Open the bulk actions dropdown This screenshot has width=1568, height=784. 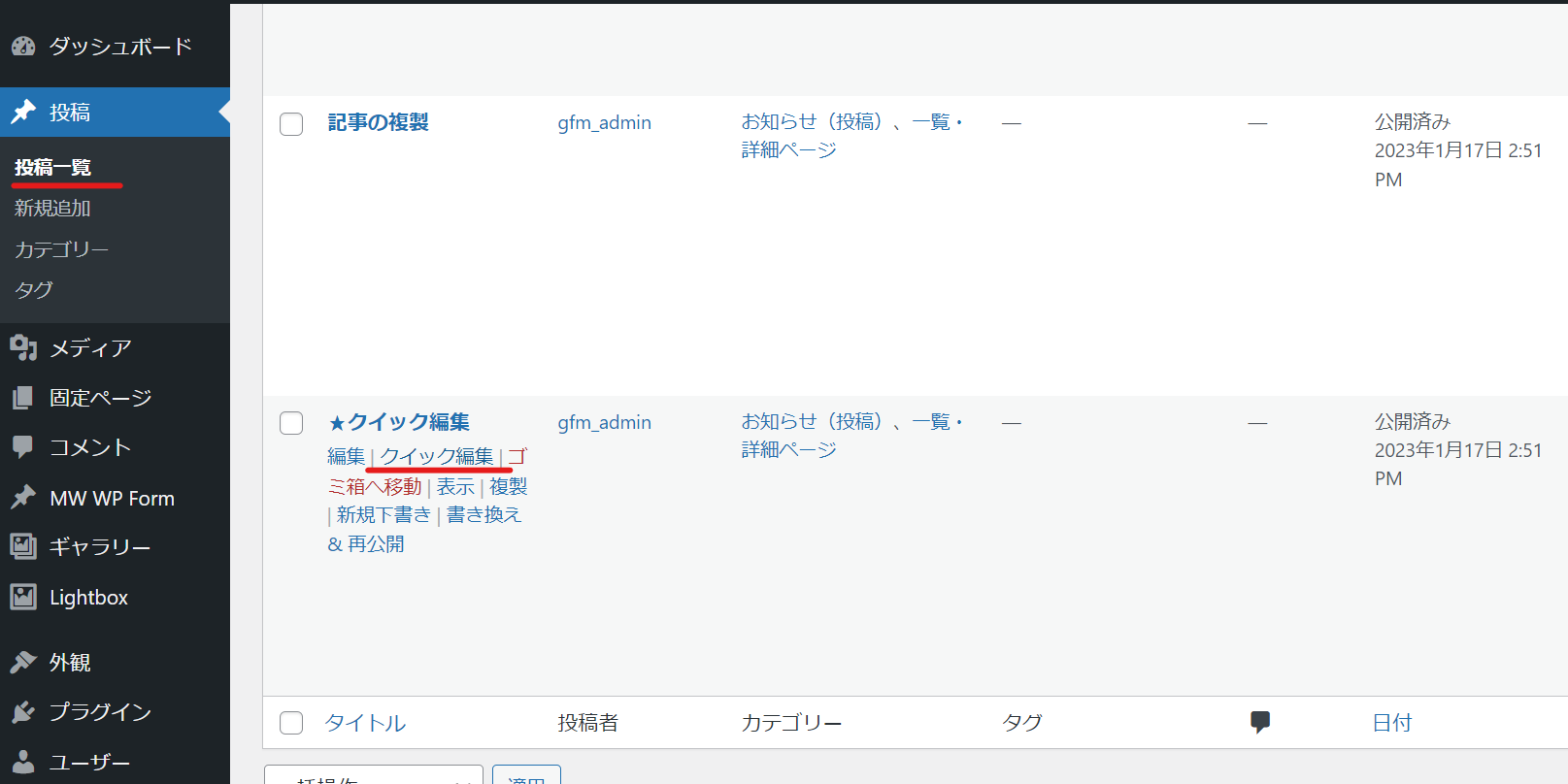[x=374, y=776]
